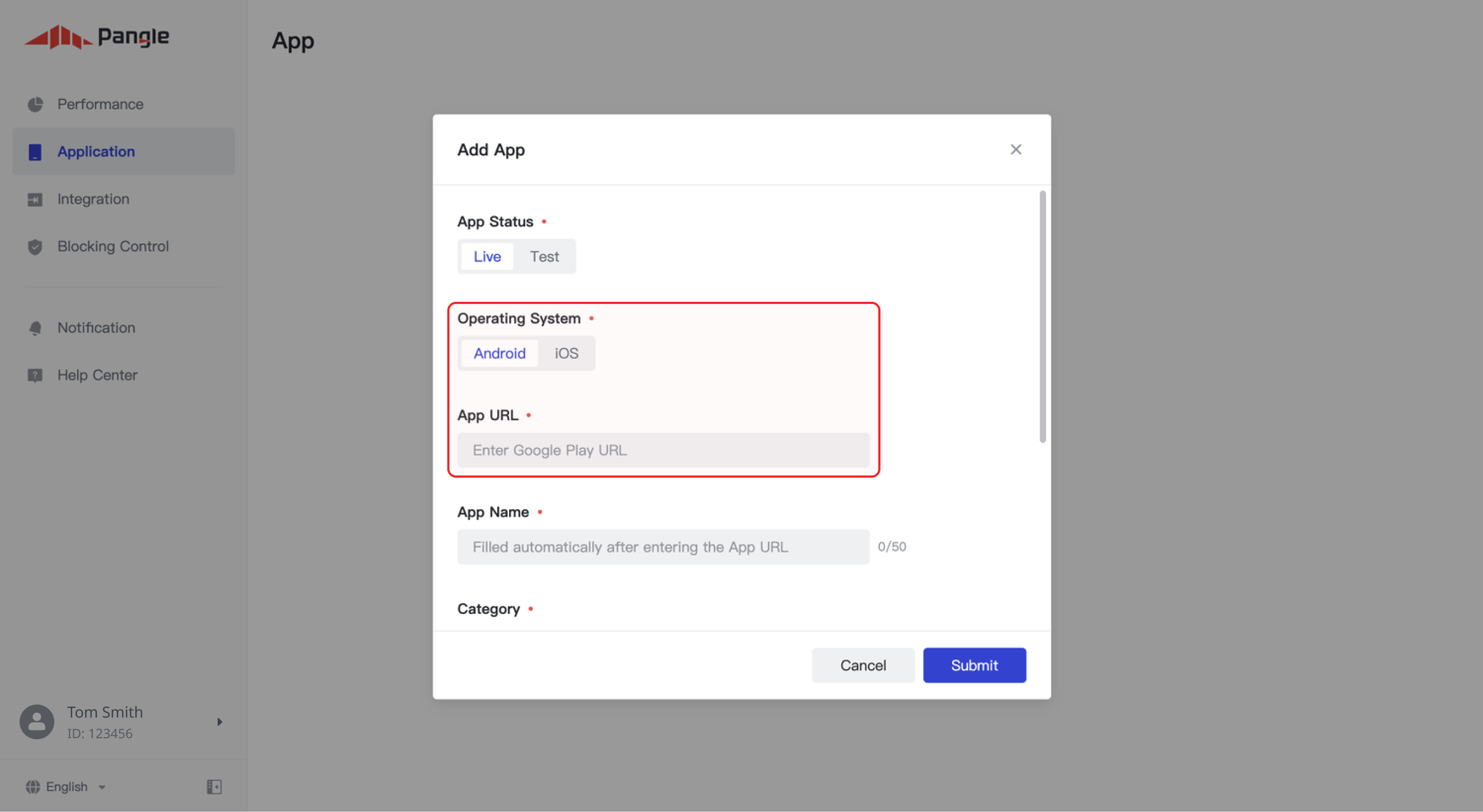Open the Help Center section
Viewport: 1483px width, 812px height.
pyautogui.click(x=123, y=375)
